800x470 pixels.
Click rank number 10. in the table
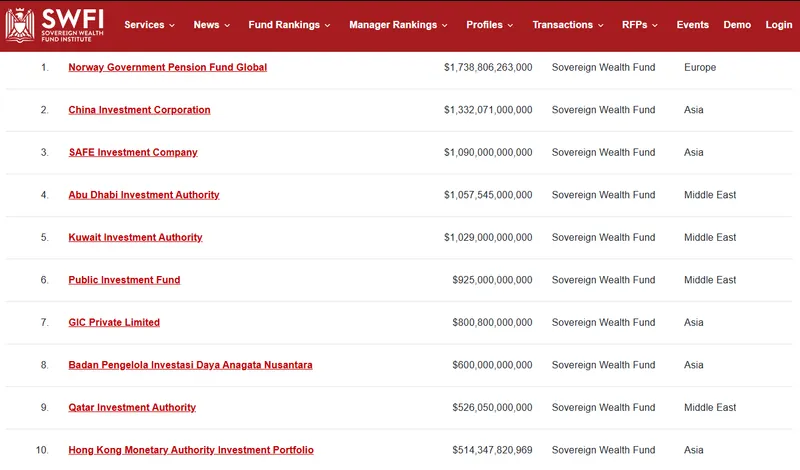tap(42, 450)
